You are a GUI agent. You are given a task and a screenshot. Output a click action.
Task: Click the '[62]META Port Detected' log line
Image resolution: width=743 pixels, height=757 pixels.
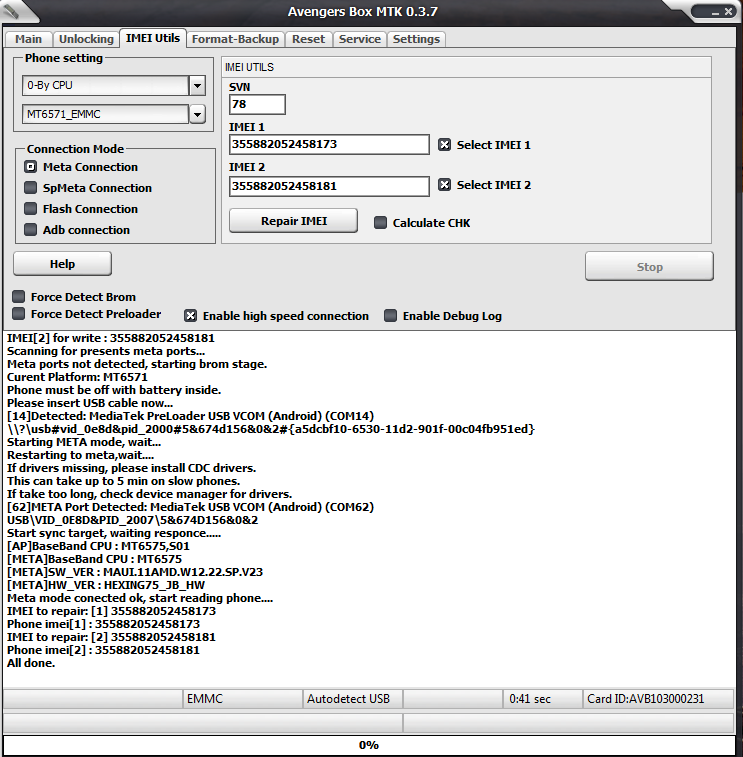click(x=191, y=507)
